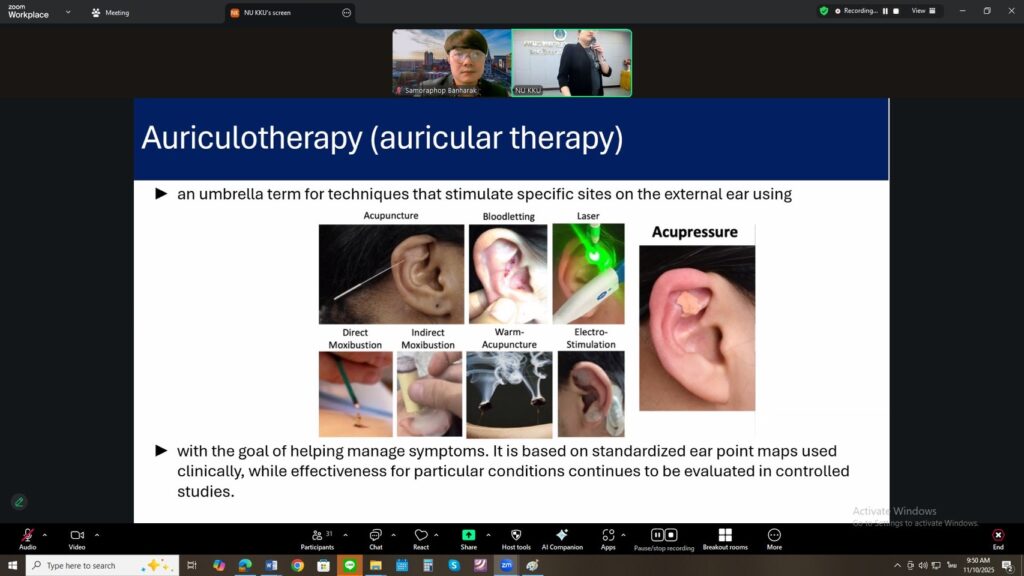Open the View layout menu

click(x=923, y=11)
